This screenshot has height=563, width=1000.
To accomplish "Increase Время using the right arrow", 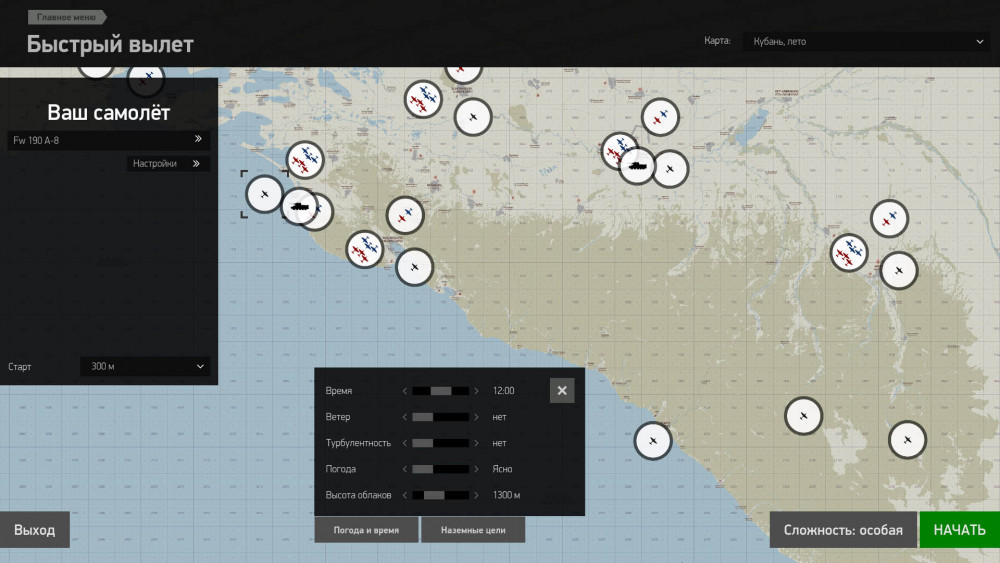I will pos(477,391).
